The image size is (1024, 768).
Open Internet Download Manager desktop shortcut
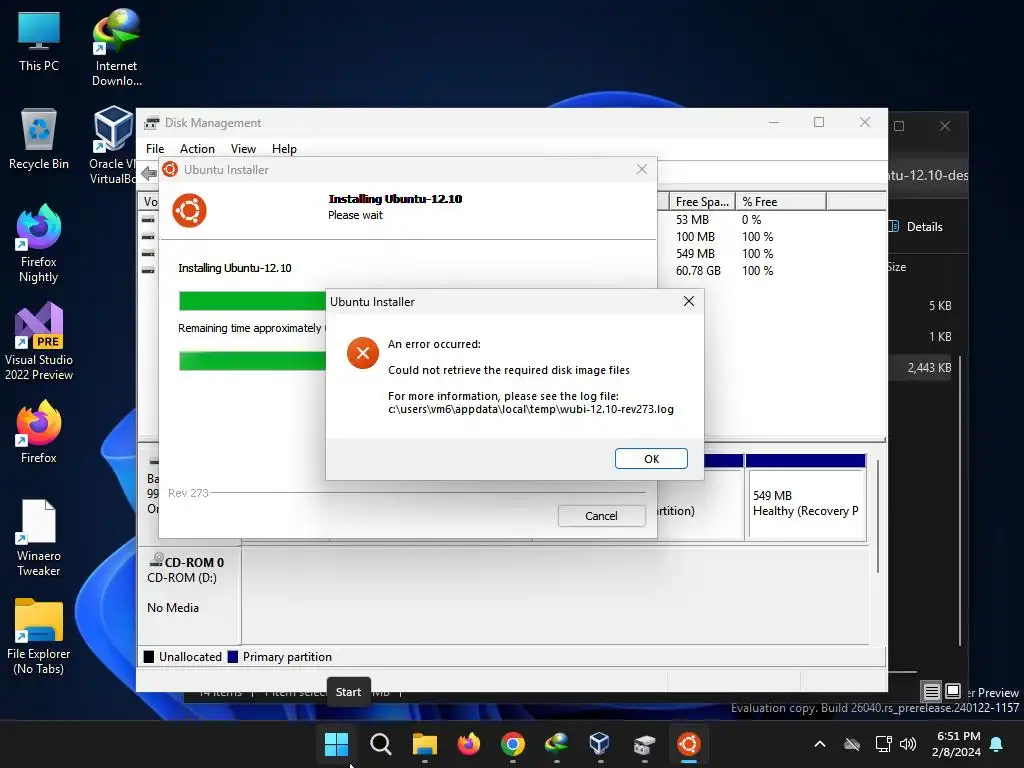(x=116, y=48)
